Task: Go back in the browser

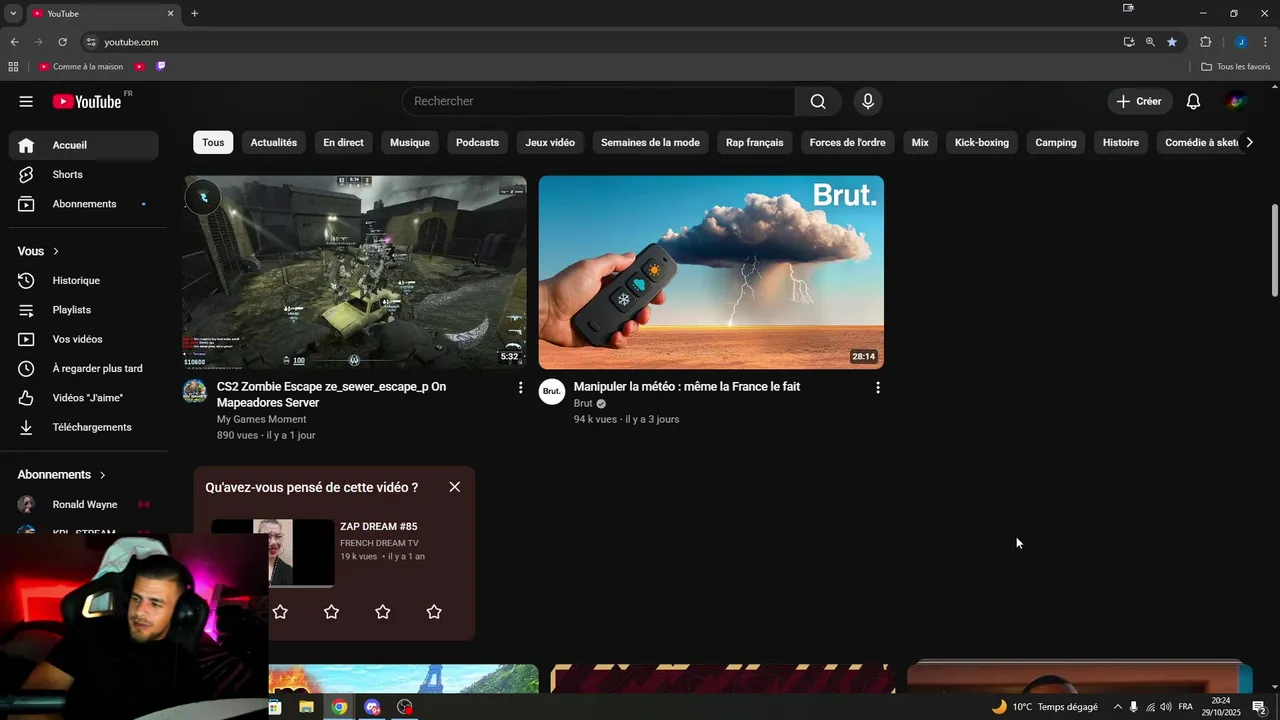Action: coord(14,42)
